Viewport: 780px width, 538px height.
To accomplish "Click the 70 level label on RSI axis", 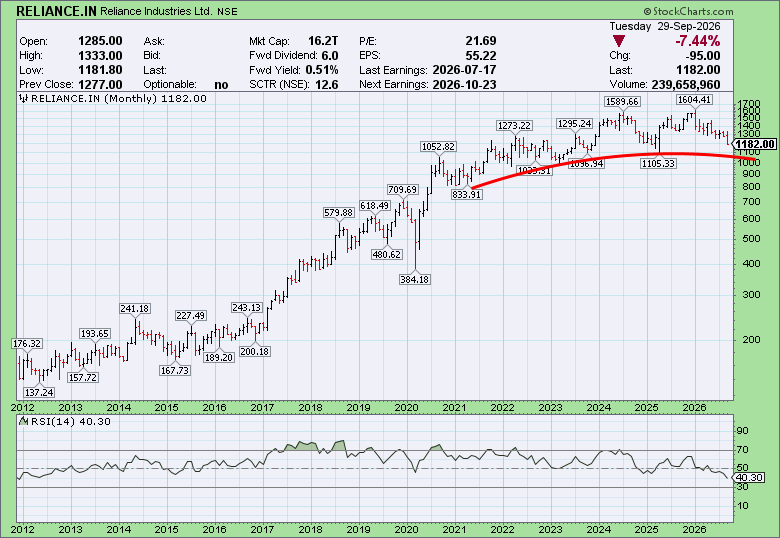I will [x=742, y=449].
